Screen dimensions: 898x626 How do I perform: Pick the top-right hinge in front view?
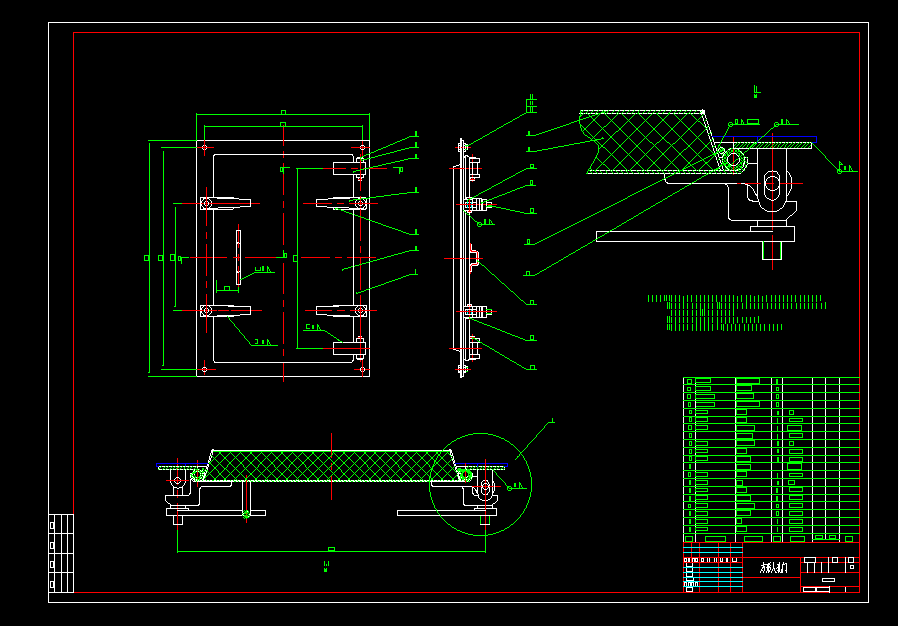[x=349, y=168]
